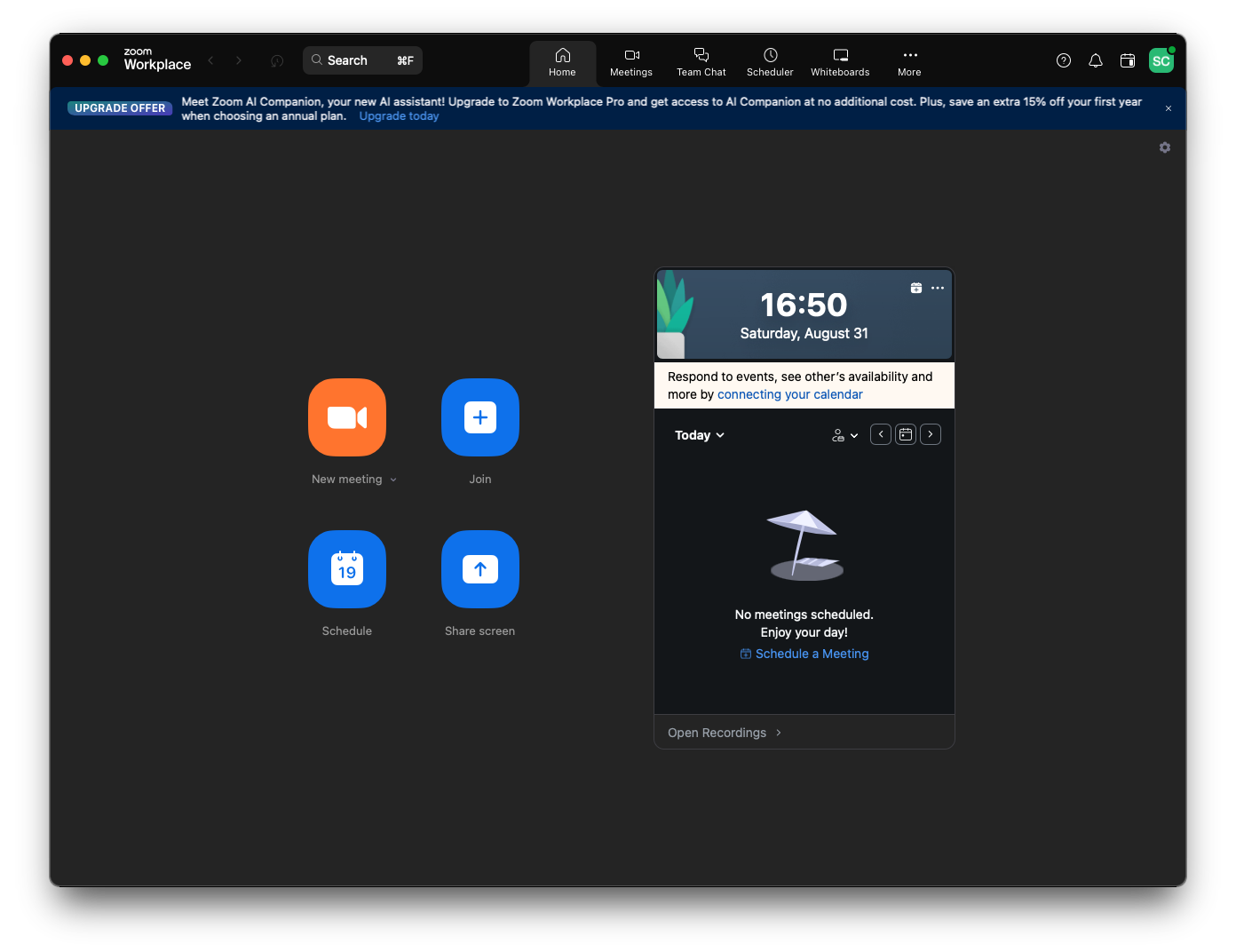1236x952 pixels.
Task: Expand the Today dropdown
Action: click(x=700, y=435)
